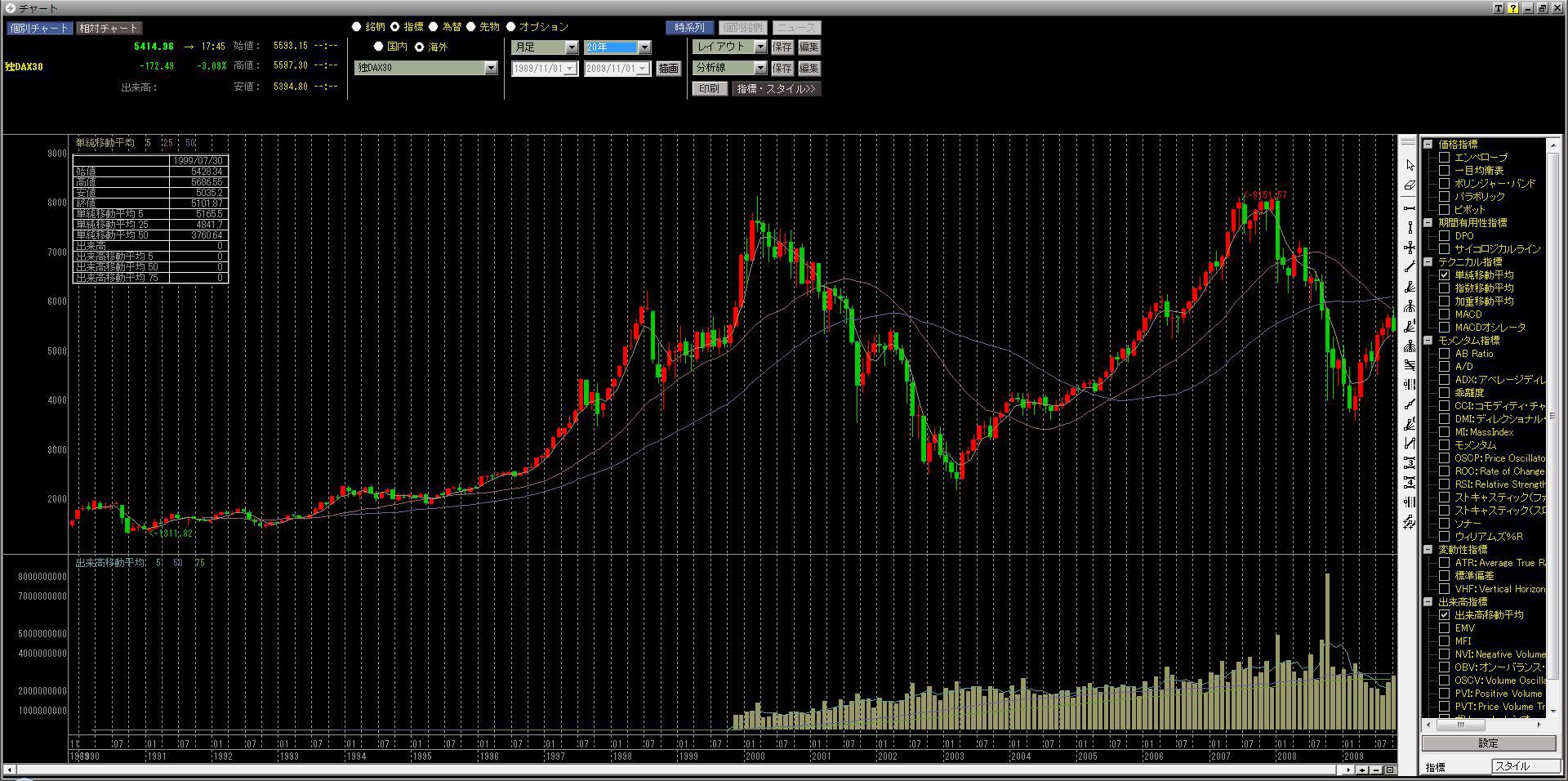Select the arrow pointer tool in drawing toolbar
This screenshot has height=781, width=1568.
(x=1410, y=166)
